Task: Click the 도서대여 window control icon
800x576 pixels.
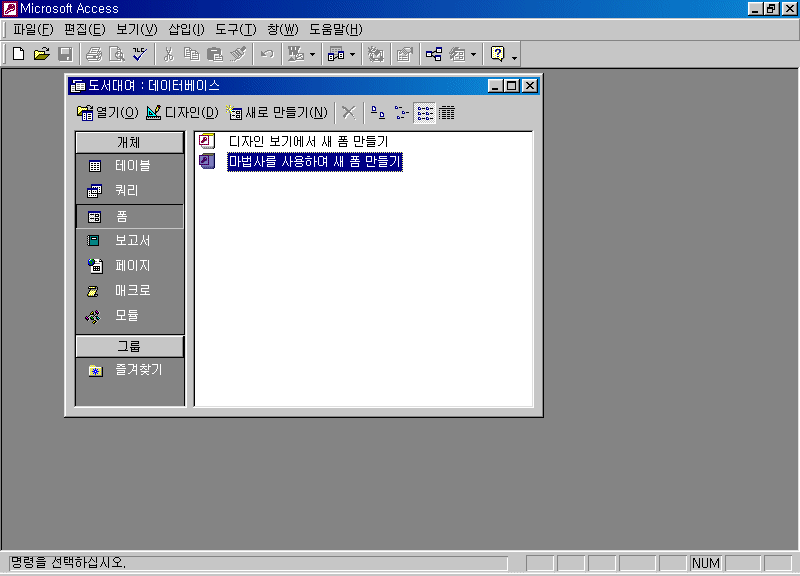Action: 78,86
